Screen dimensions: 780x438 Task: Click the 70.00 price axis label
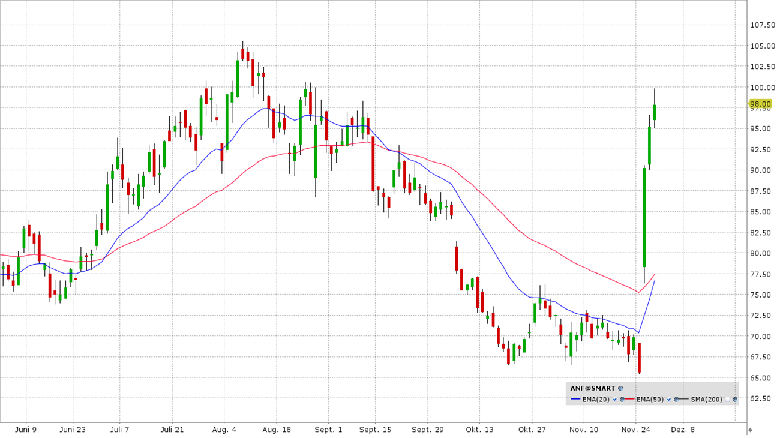[761, 336]
